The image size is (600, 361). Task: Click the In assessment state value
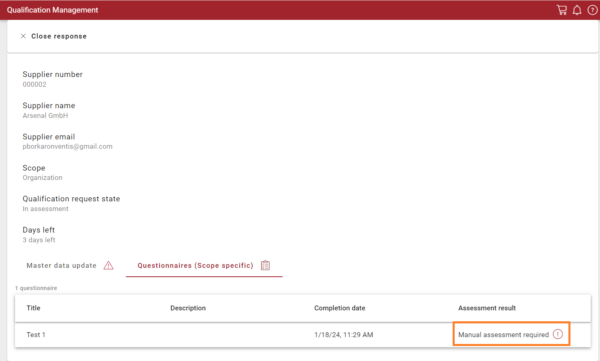(x=45, y=209)
